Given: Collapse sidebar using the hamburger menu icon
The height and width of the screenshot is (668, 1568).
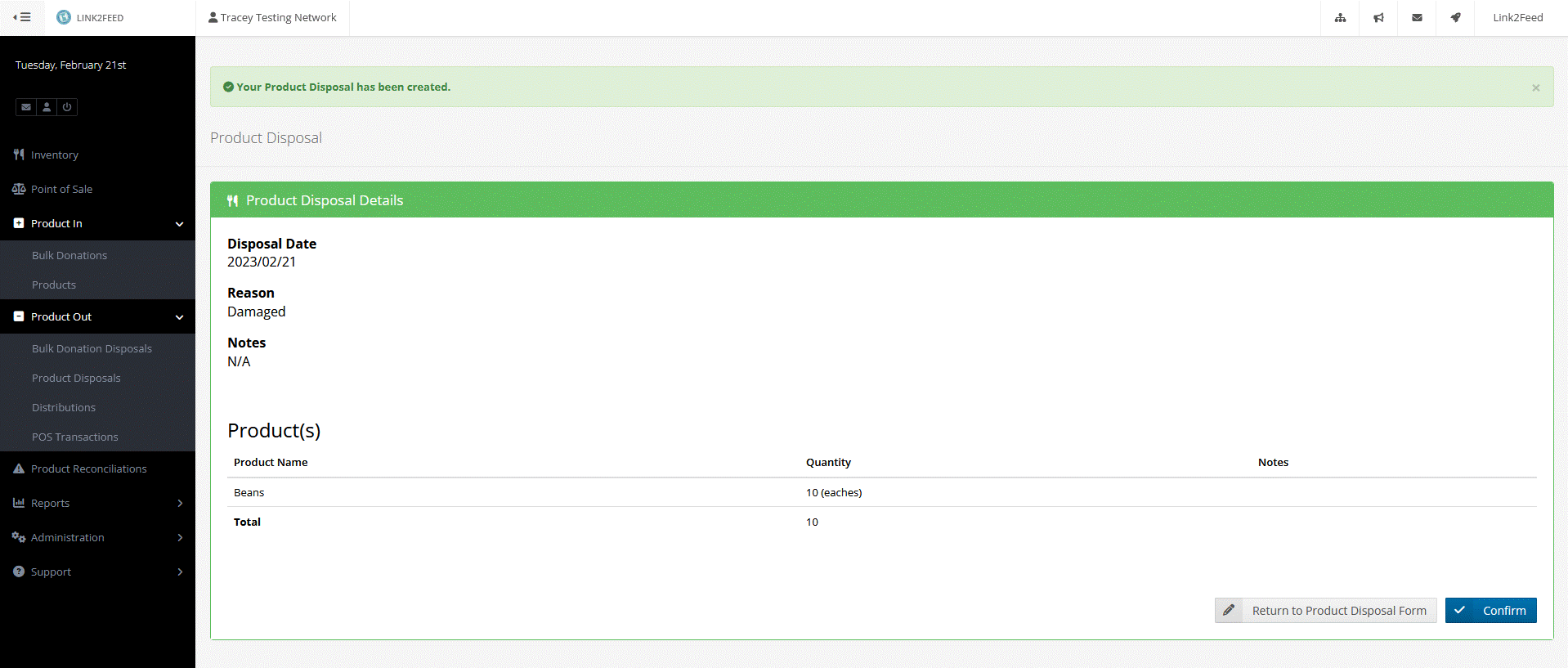Looking at the screenshot, I should (x=22, y=17).
